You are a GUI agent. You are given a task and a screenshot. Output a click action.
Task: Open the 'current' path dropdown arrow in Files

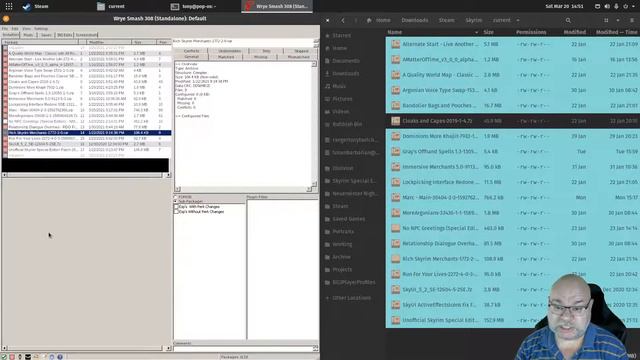(518, 20)
